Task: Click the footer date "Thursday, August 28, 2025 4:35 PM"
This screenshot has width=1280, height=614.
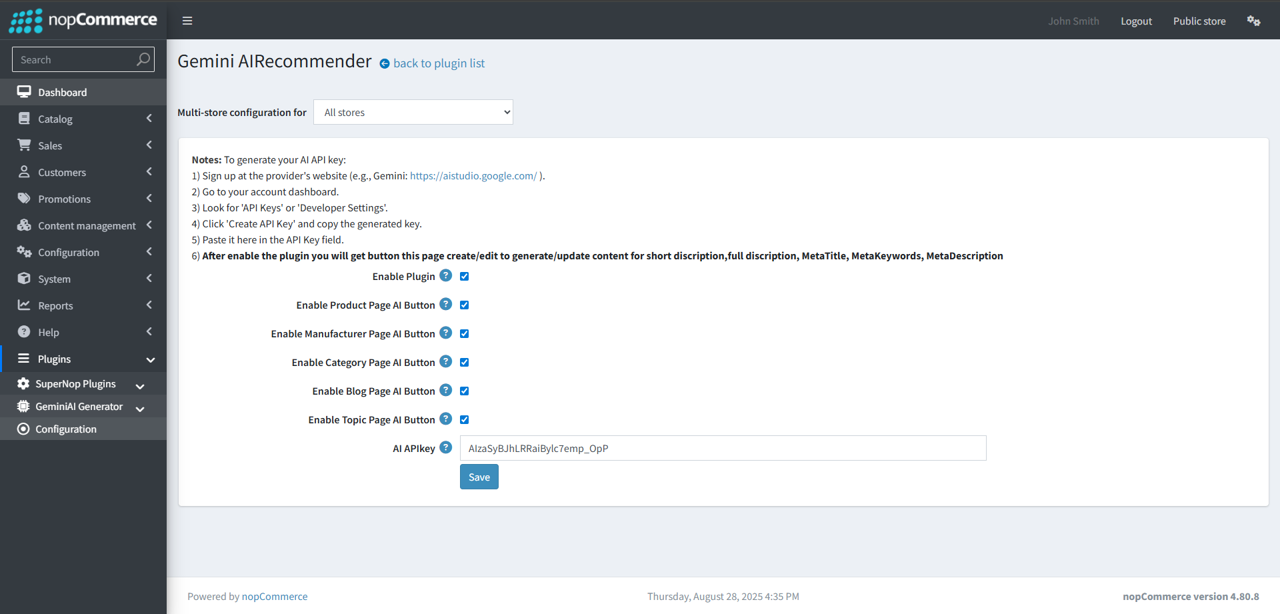Action: point(723,596)
